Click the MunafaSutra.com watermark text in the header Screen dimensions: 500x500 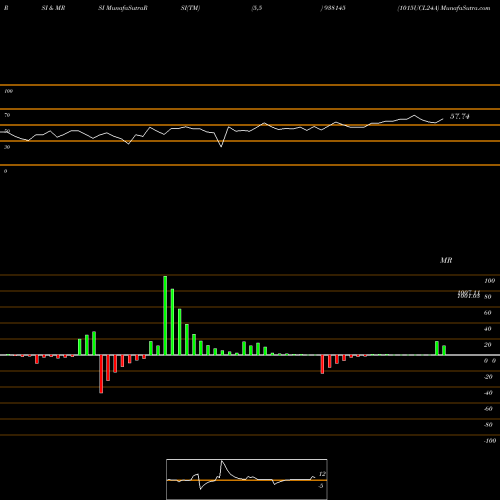click(x=465, y=8)
